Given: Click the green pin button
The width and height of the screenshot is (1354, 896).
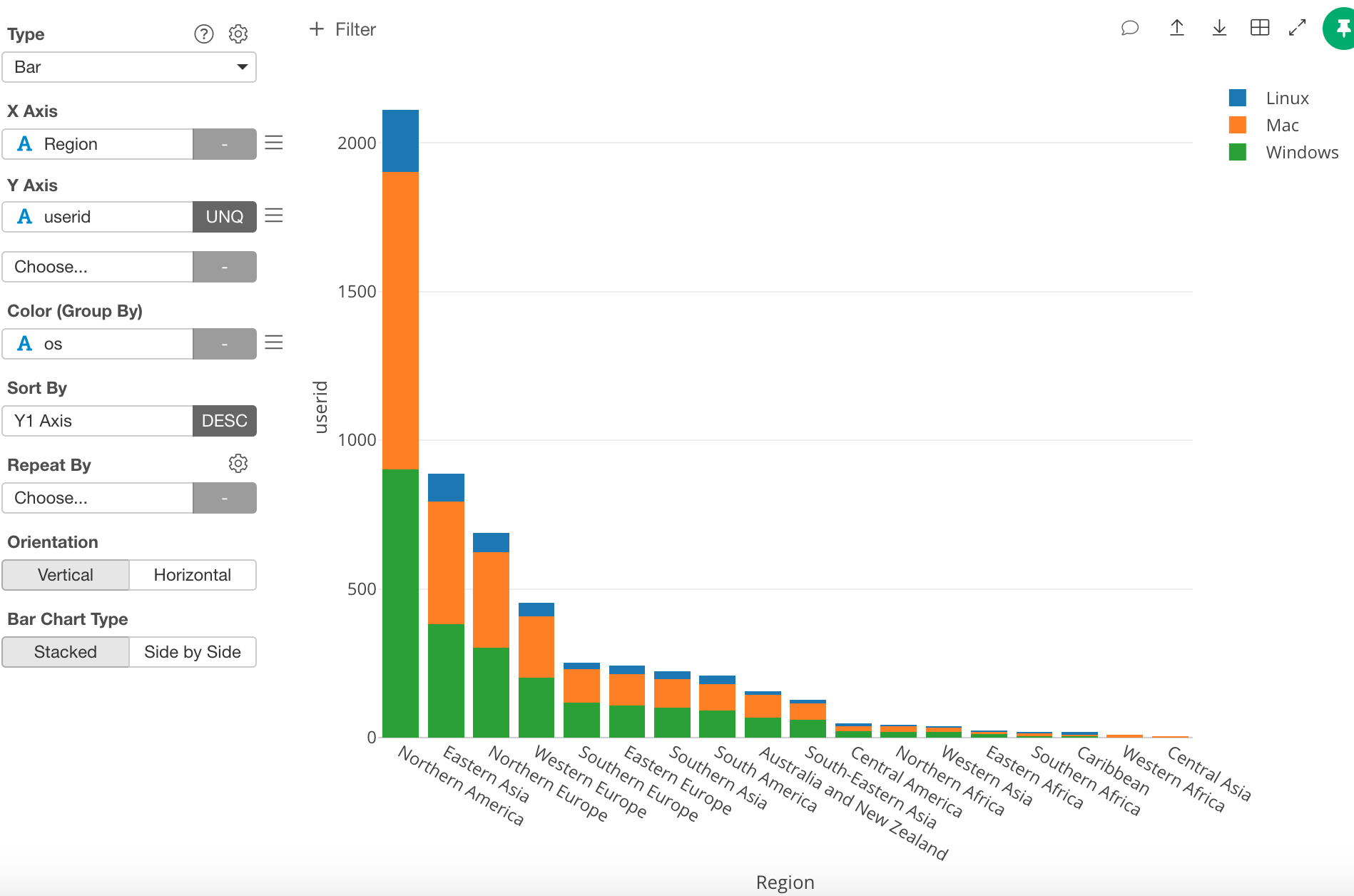Looking at the screenshot, I should [x=1340, y=29].
